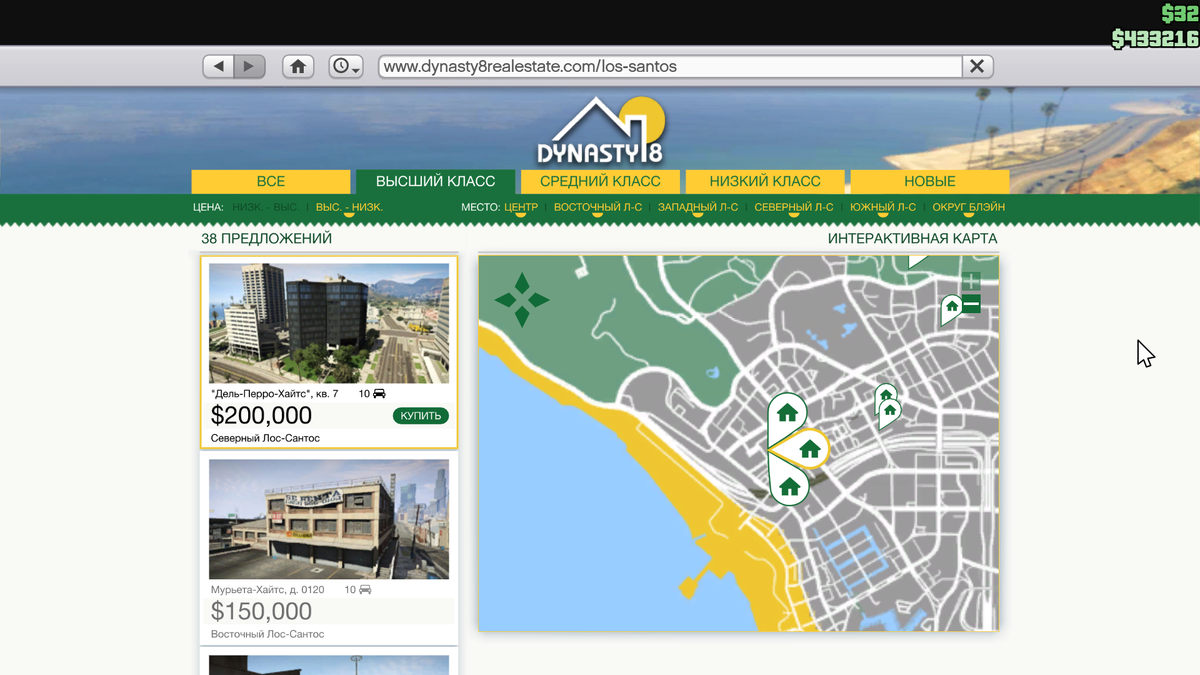Click the browser forward arrow
This screenshot has height=675, width=1200.
(x=250, y=66)
